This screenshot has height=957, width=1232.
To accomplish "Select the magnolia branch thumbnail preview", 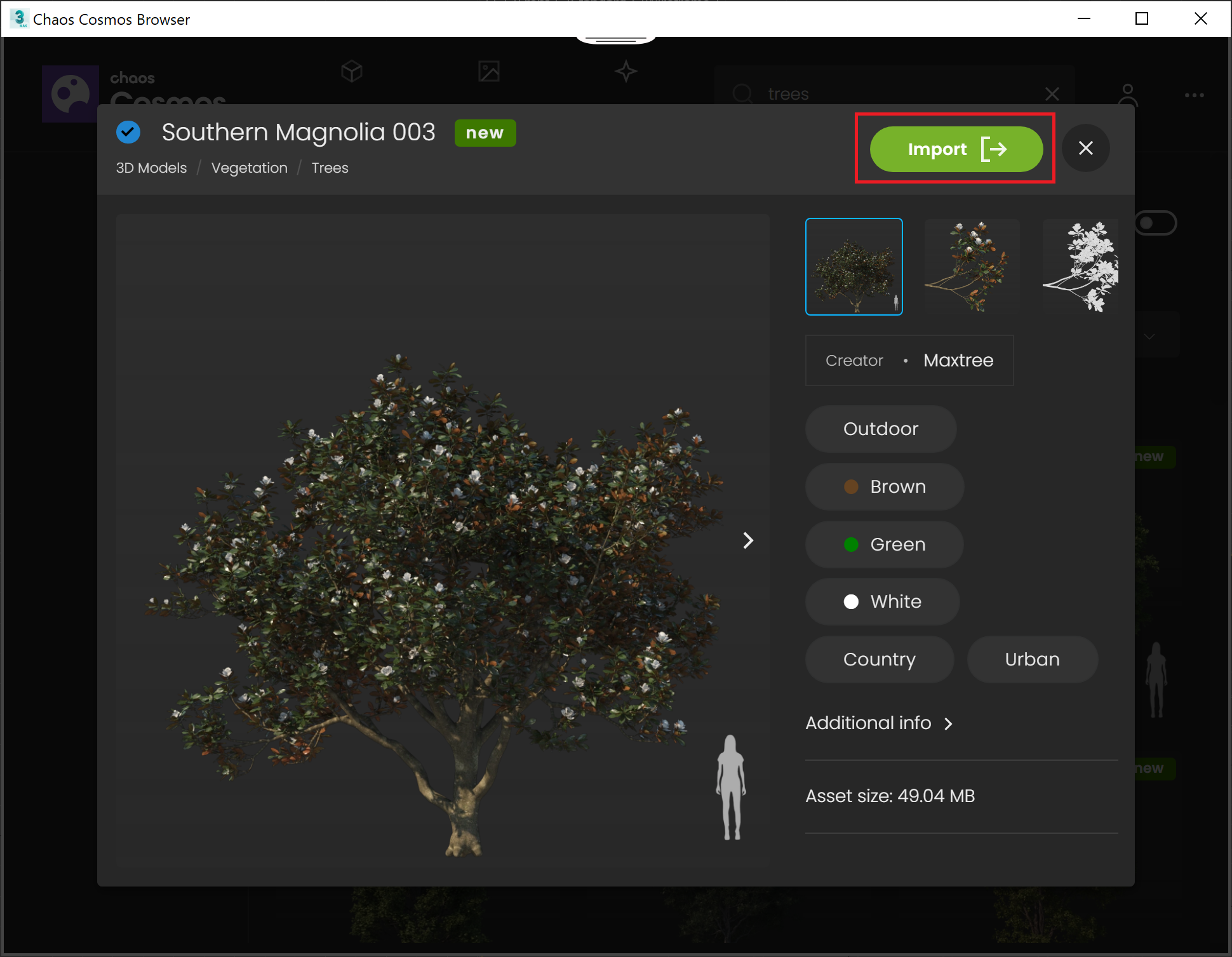I will click(971, 266).
